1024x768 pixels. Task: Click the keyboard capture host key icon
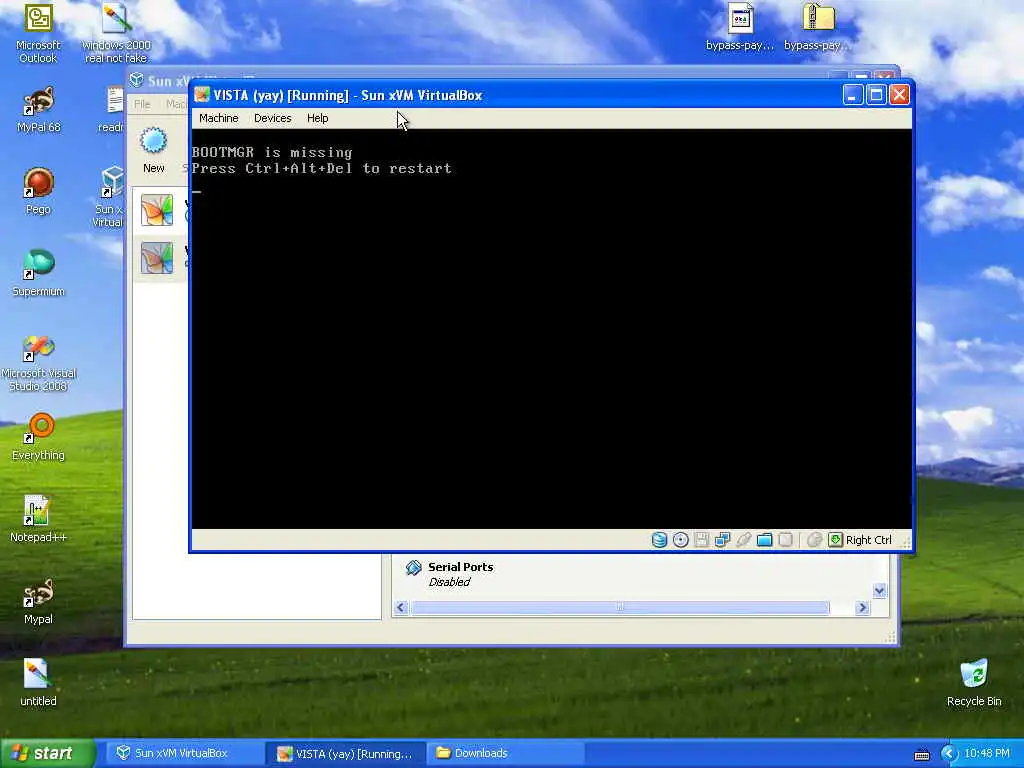pyautogui.click(x=835, y=540)
